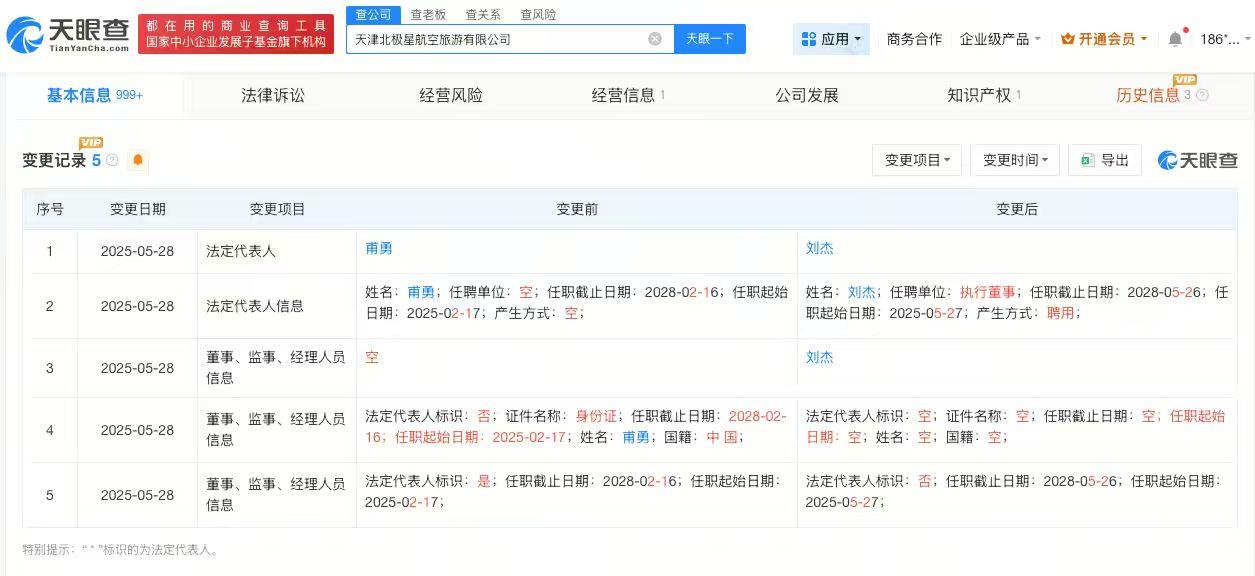Click the orange alert bell beside 变更记录

(x=138, y=160)
